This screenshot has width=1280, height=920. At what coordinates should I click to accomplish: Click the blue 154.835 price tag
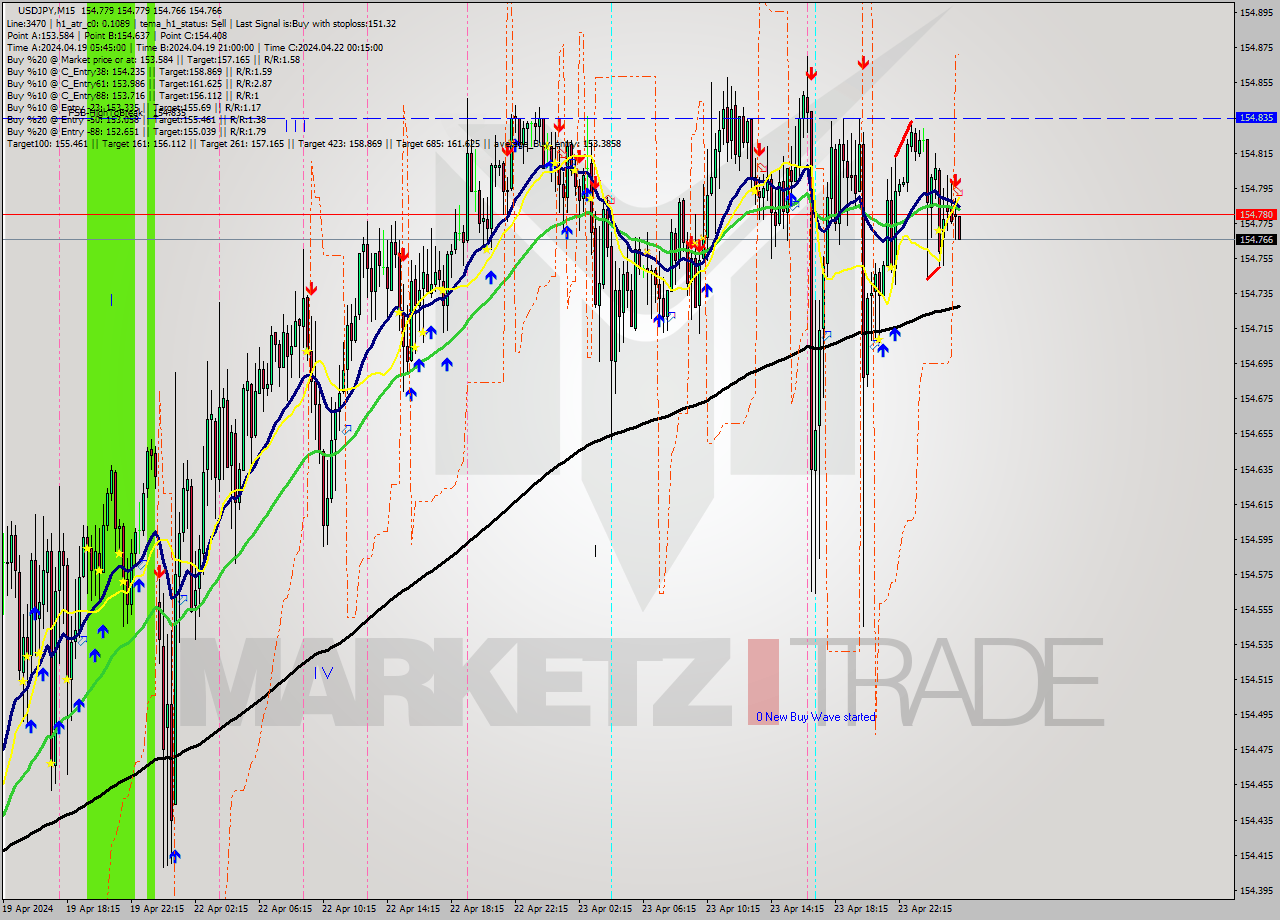(1256, 117)
